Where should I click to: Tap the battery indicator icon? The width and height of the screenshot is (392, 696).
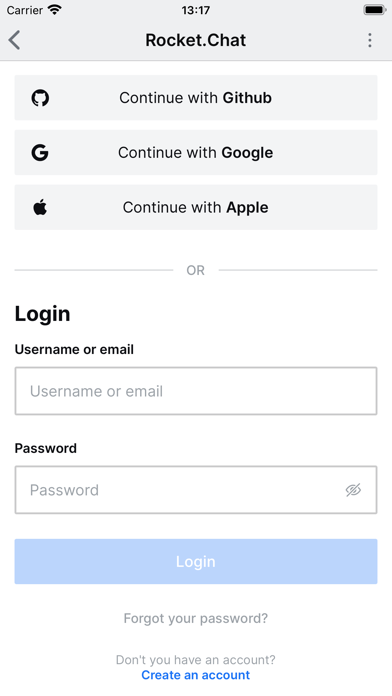tap(374, 10)
